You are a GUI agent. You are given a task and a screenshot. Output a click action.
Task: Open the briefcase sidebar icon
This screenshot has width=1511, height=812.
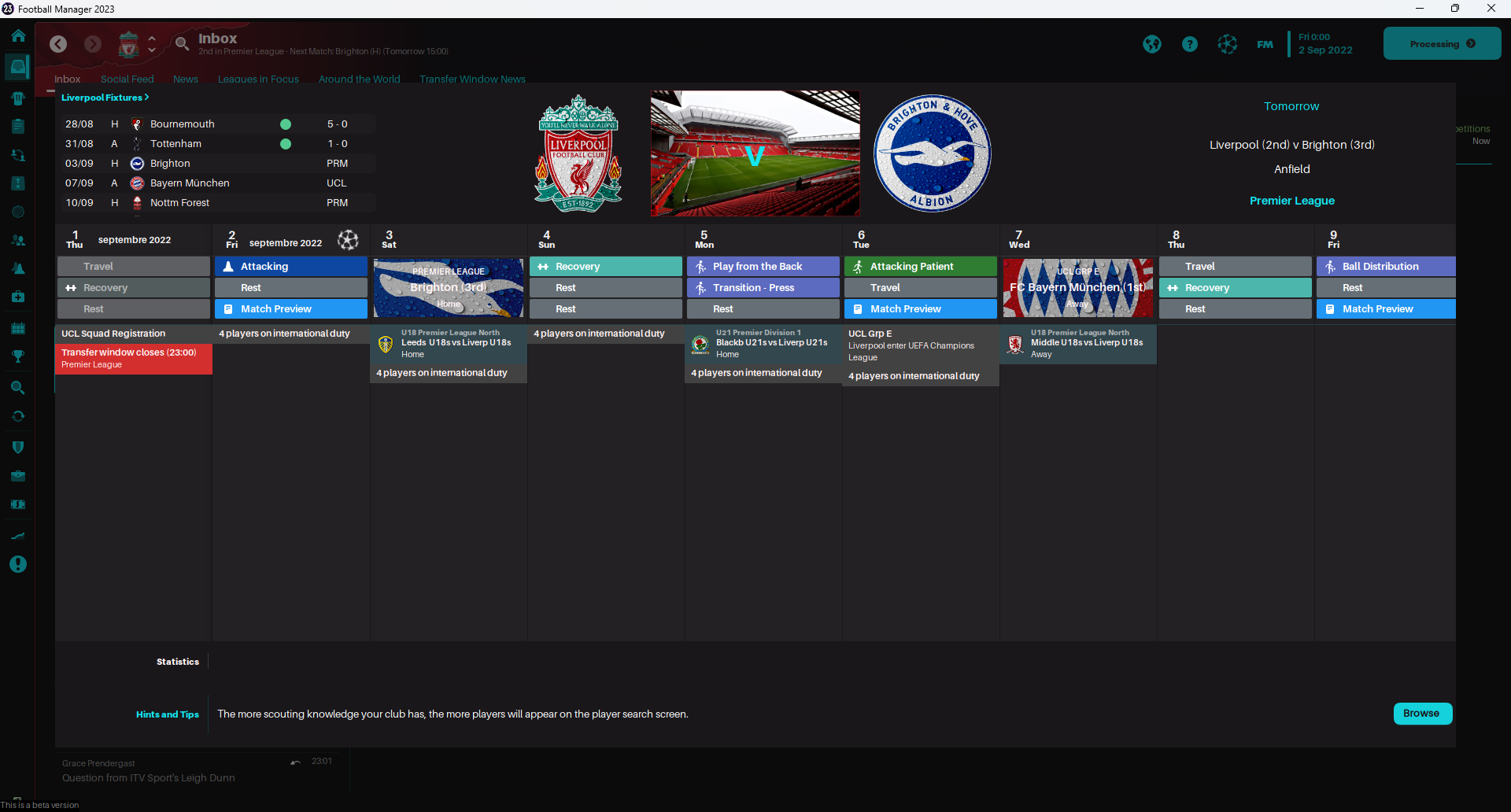coord(18,476)
